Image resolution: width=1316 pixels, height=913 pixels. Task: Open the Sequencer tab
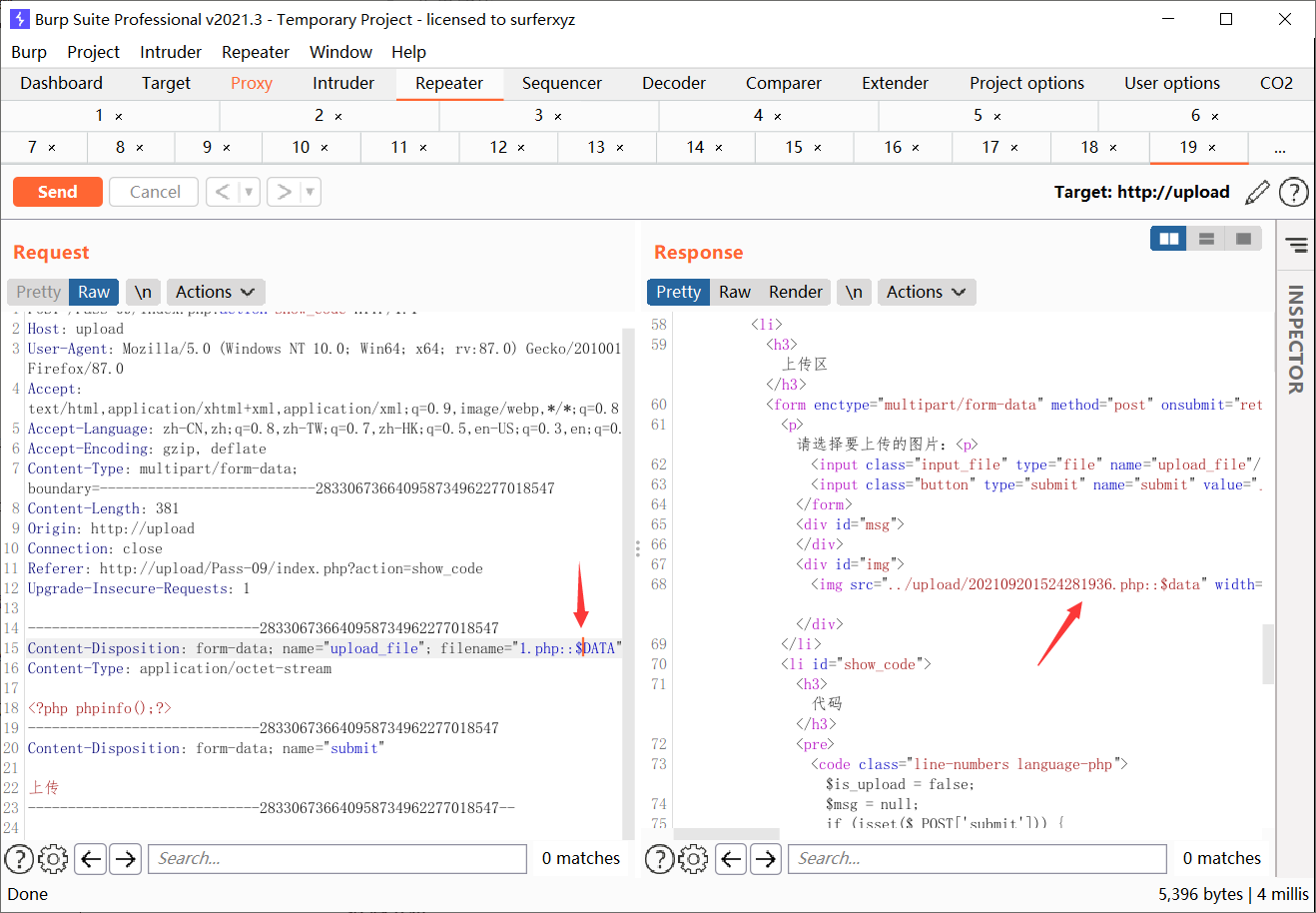pos(562,84)
